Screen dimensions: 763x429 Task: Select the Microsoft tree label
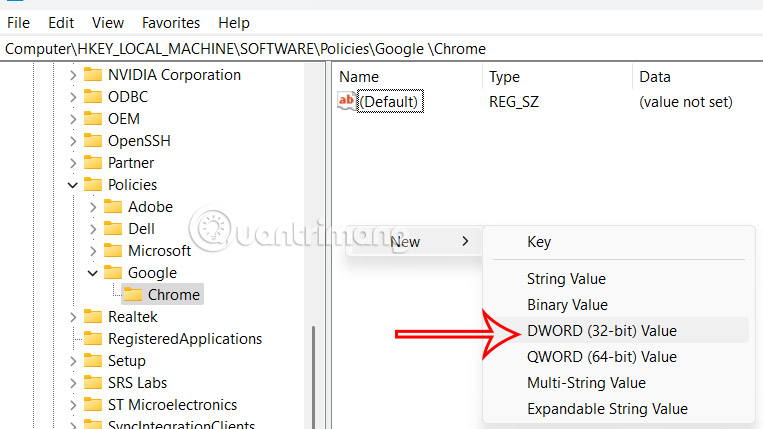160,251
